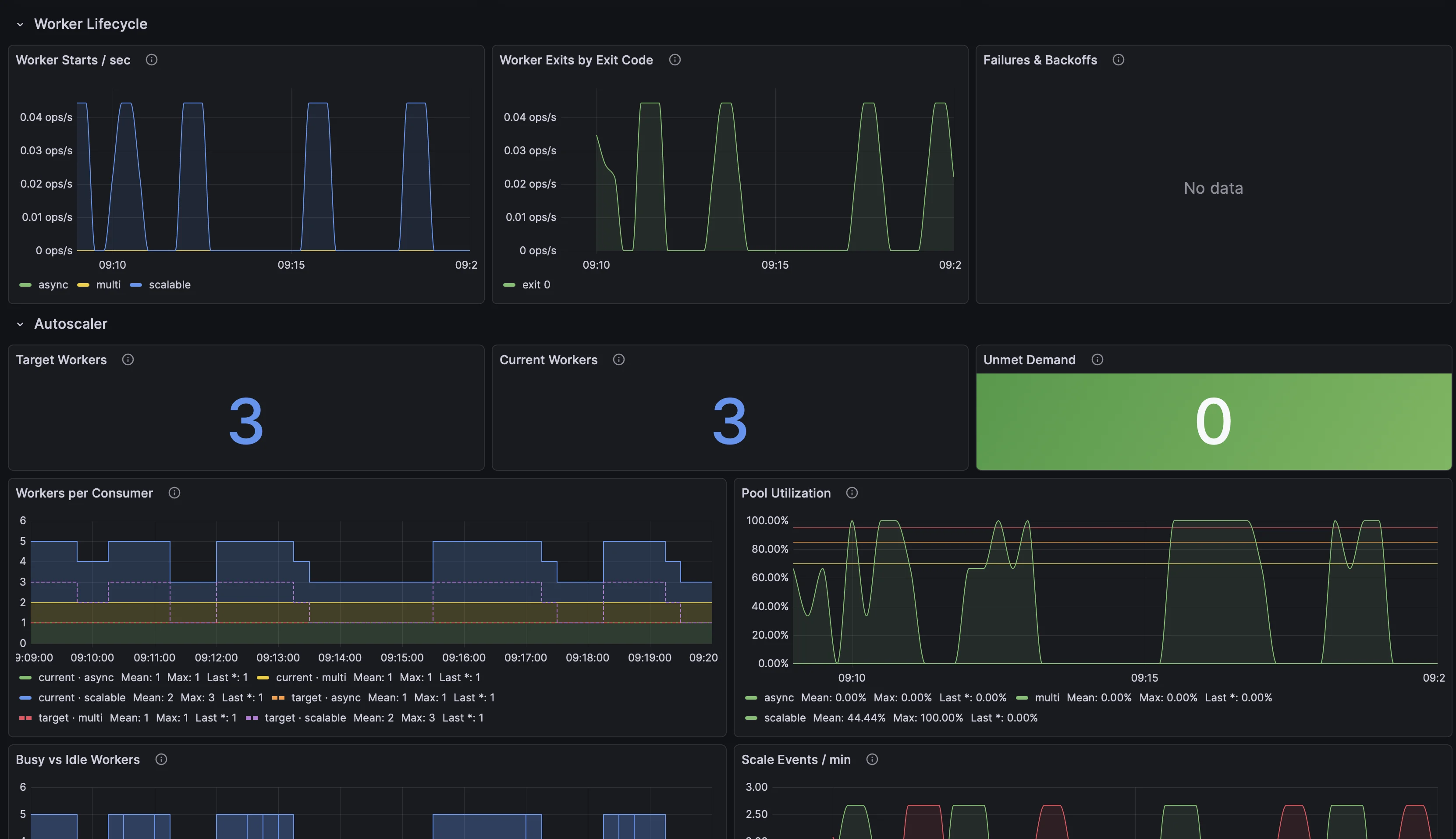Open Pool Utilization panel title

(x=786, y=493)
